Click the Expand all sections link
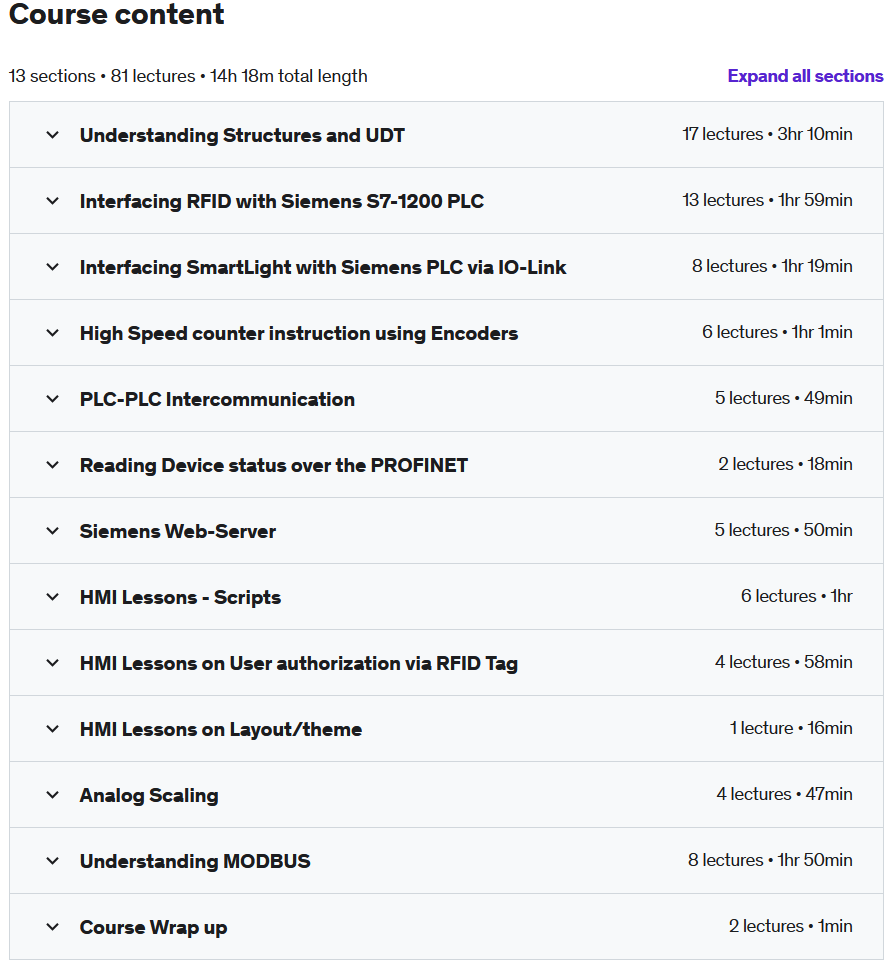 805,76
